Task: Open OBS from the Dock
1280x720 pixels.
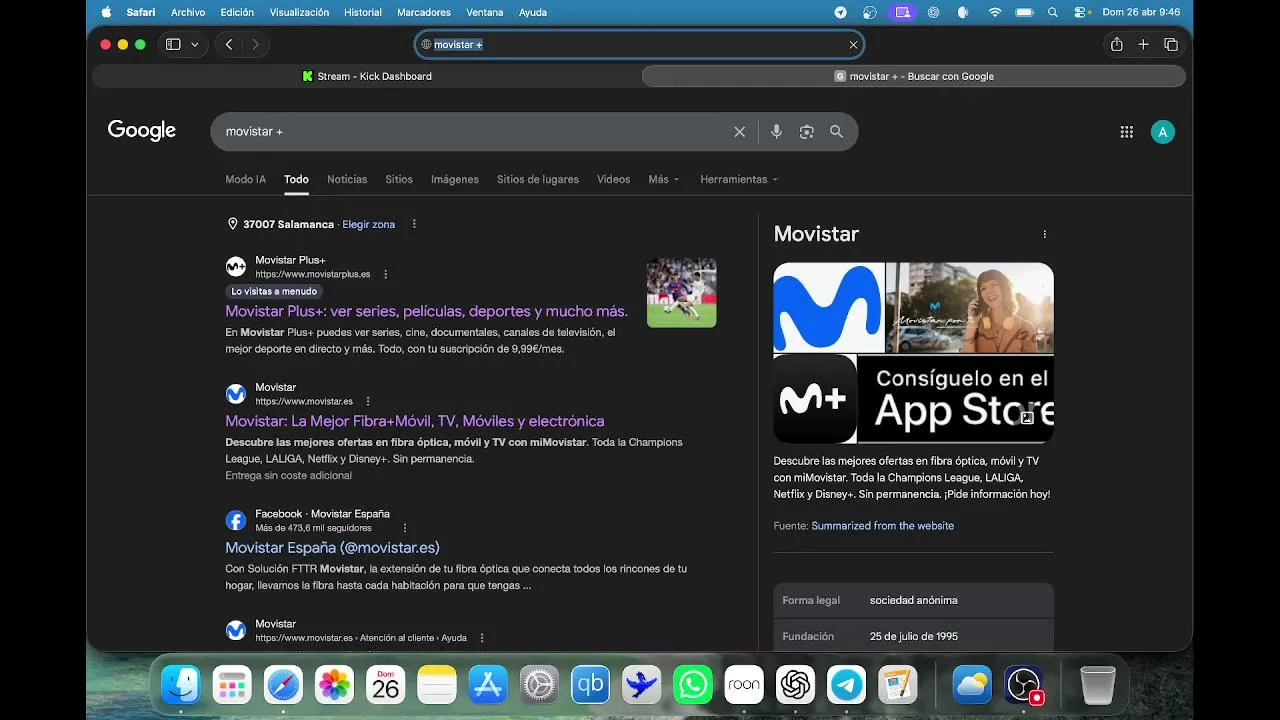Action: (x=1024, y=685)
